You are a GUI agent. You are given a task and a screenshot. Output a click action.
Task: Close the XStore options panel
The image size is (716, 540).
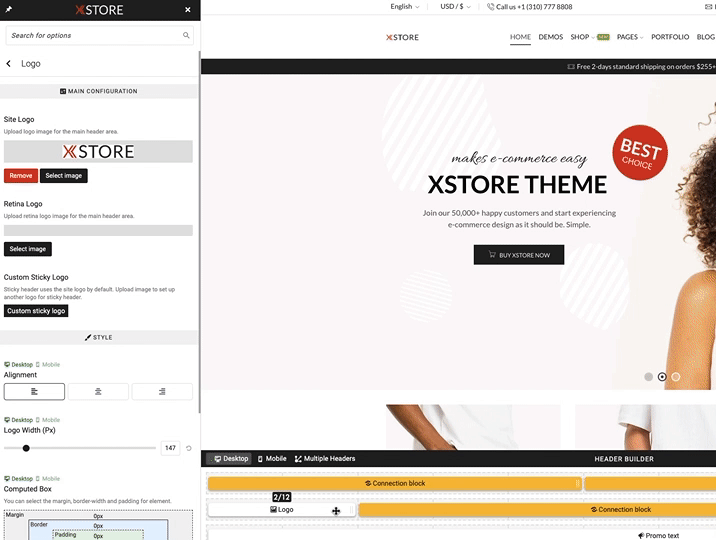click(188, 10)
